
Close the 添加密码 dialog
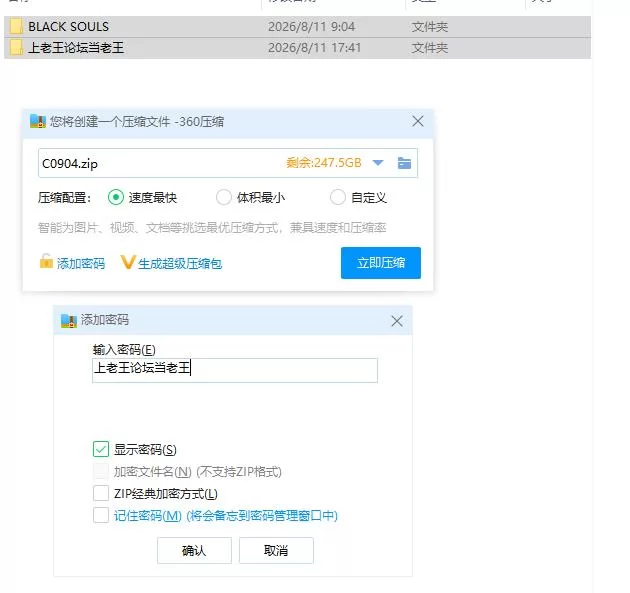[x=397, y=321]
